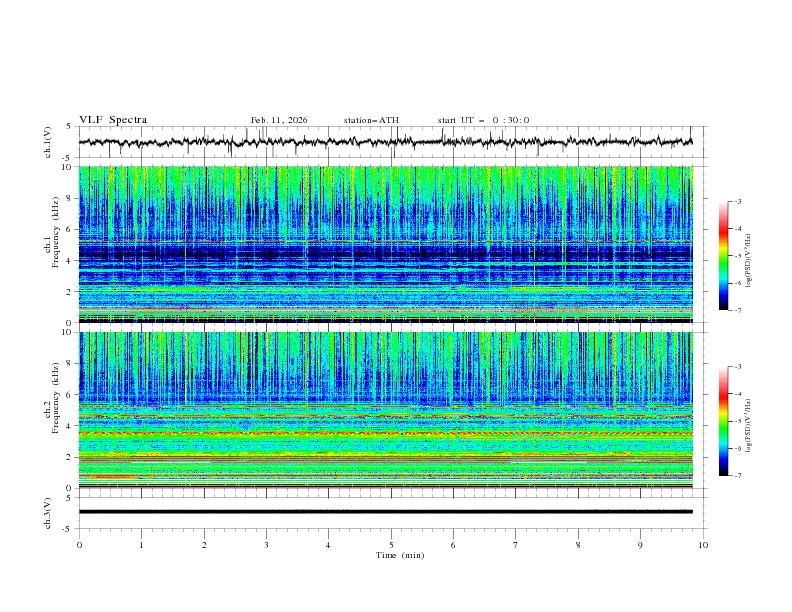Viewport: 792px width, 612px height.
Task: Click the "-7" label on ch.2 colorbar
Action: (x=737, y=475)
